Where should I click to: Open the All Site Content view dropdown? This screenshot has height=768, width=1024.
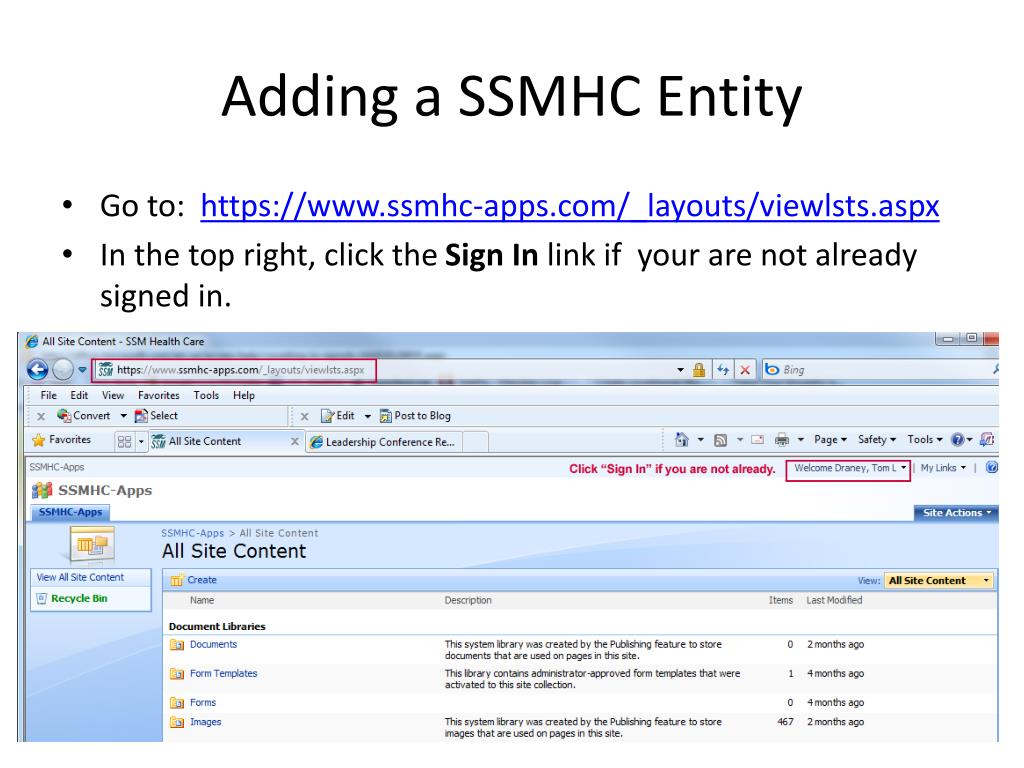coord(939,581)
